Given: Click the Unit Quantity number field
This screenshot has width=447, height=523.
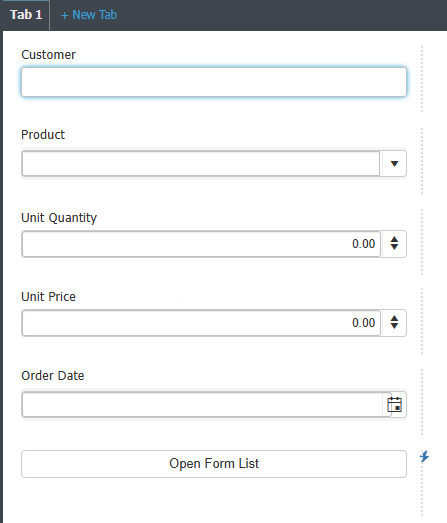Looking at the screenshot, I should tap(201, 244).
